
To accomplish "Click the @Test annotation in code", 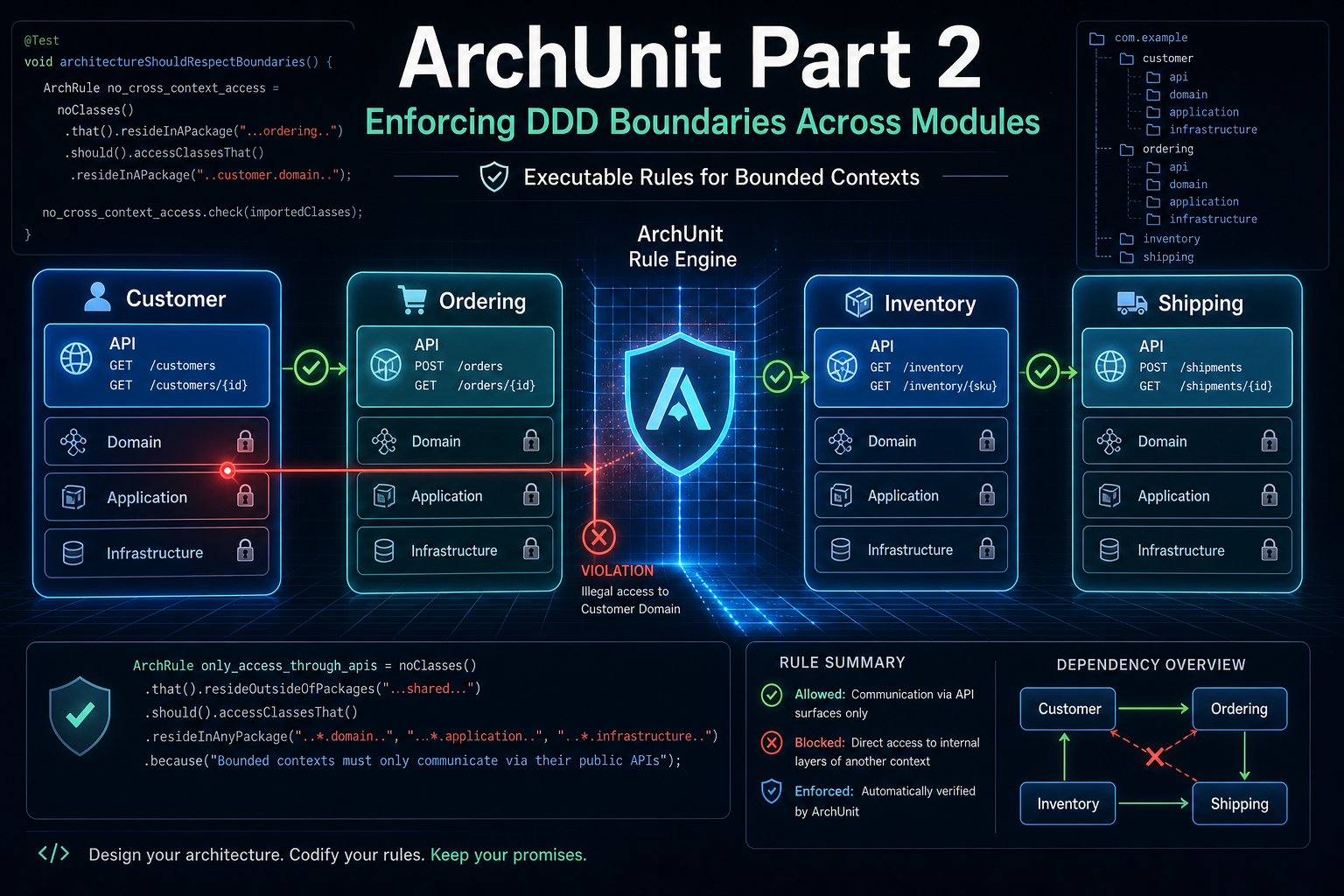I will 42,40.
